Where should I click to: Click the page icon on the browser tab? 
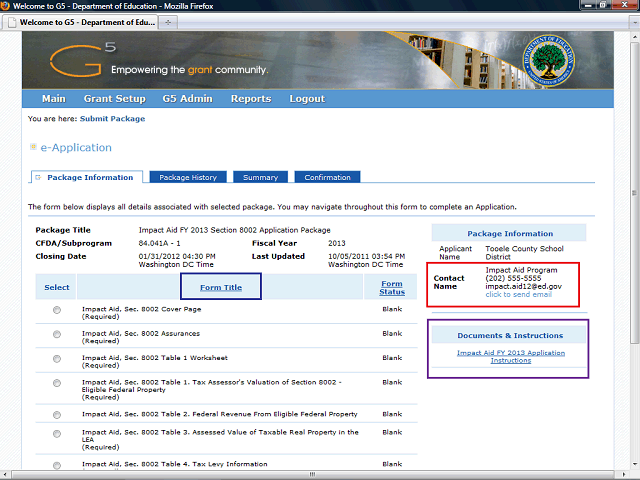click(13, 22)
